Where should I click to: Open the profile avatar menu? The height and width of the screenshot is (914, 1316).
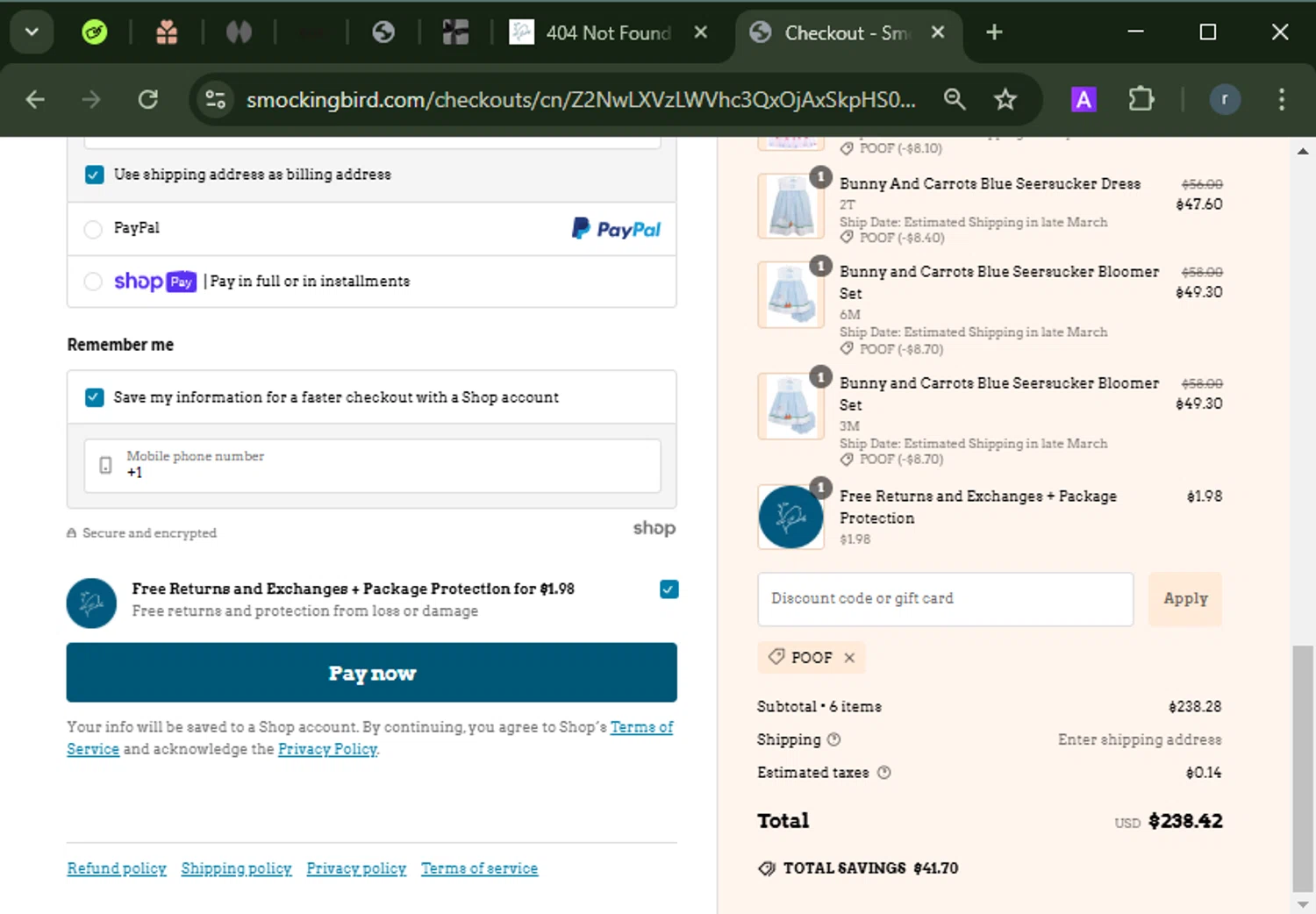[1225, 99]
